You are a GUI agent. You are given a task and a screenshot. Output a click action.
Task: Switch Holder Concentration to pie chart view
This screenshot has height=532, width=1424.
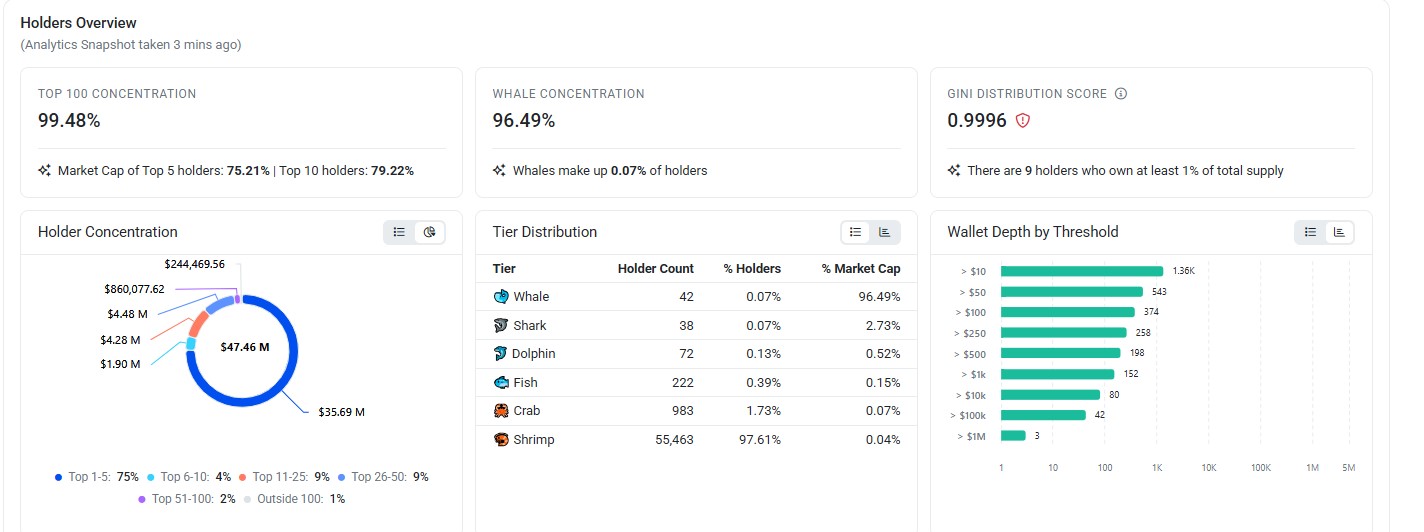(430, 232)
